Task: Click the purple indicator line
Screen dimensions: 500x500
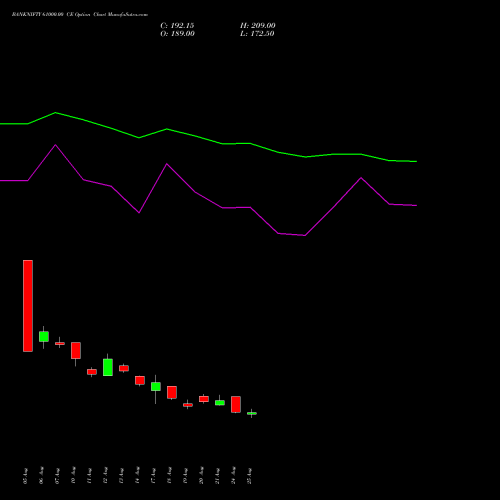Action: (222, 208)
